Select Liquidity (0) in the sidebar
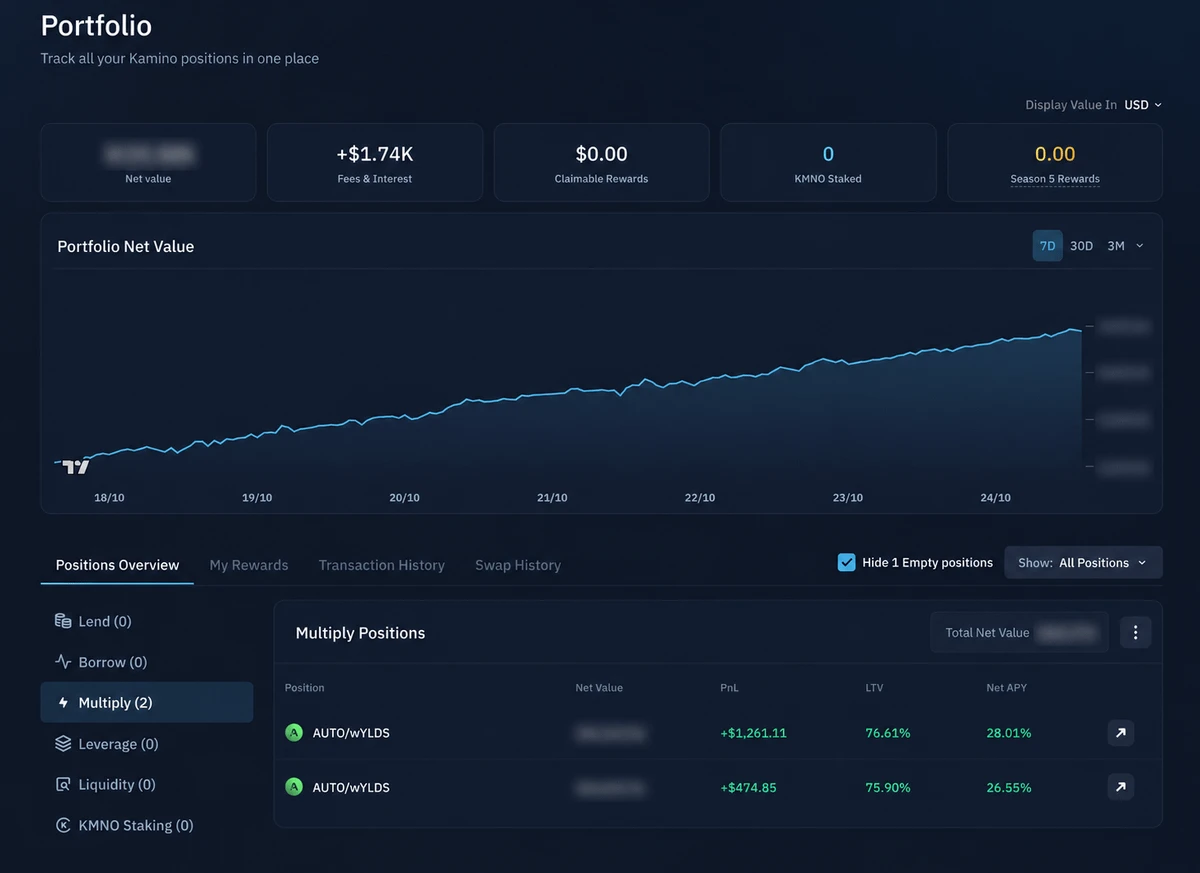The height and width of the screenshot is (873, 1200). click(147, 785)
